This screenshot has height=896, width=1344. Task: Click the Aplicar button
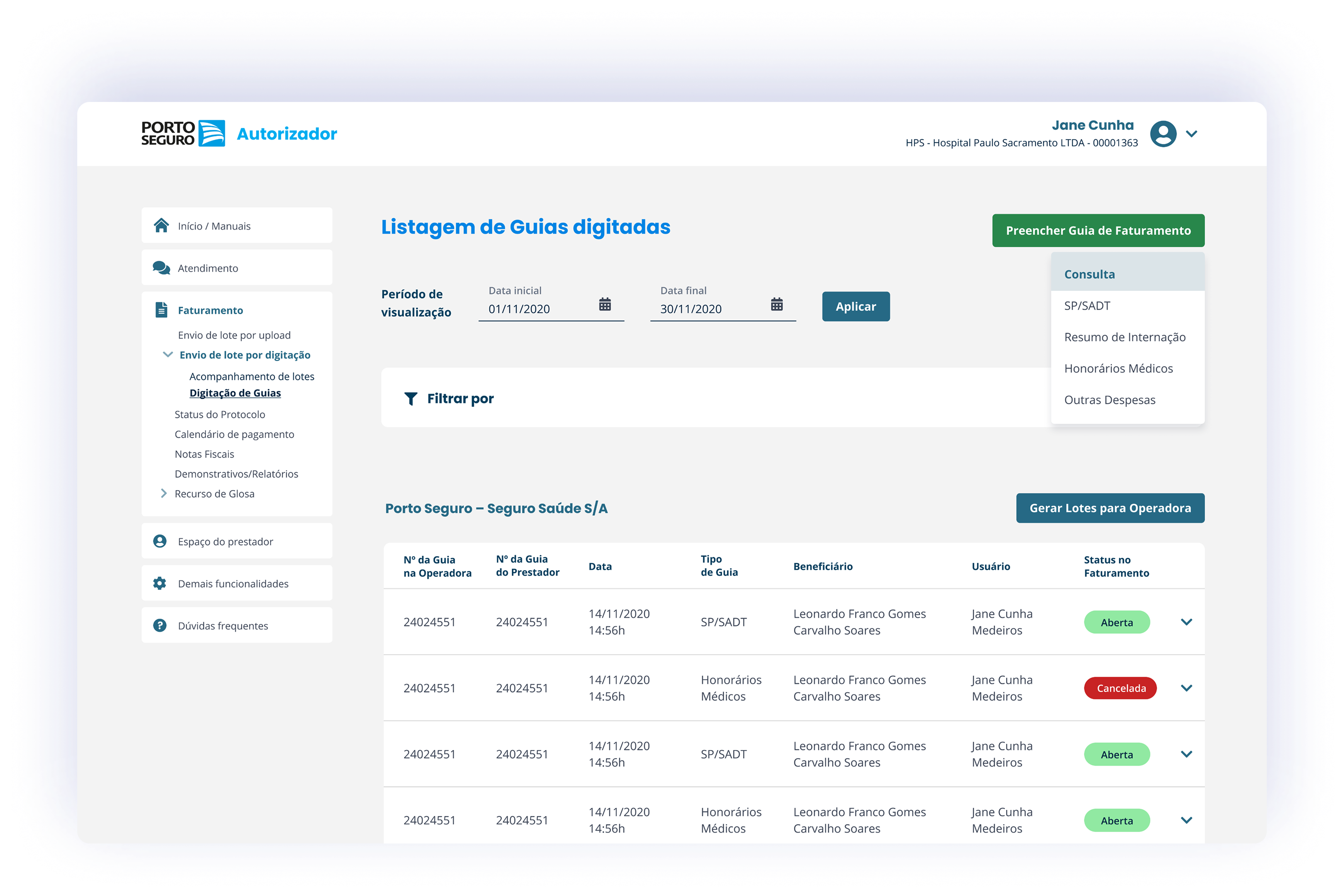(855, 306)
